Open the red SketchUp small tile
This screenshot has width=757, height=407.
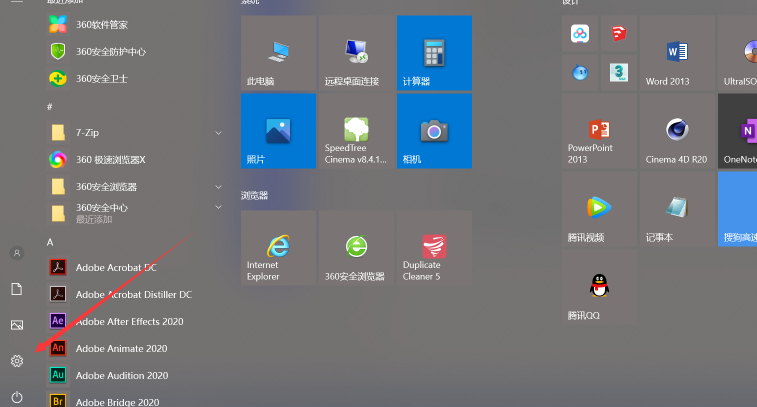point(619,34)
